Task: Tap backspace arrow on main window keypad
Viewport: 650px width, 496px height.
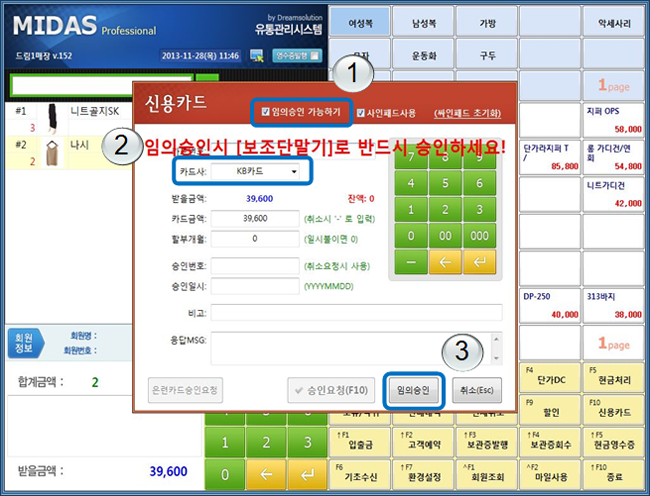Action: pos(266,474)
